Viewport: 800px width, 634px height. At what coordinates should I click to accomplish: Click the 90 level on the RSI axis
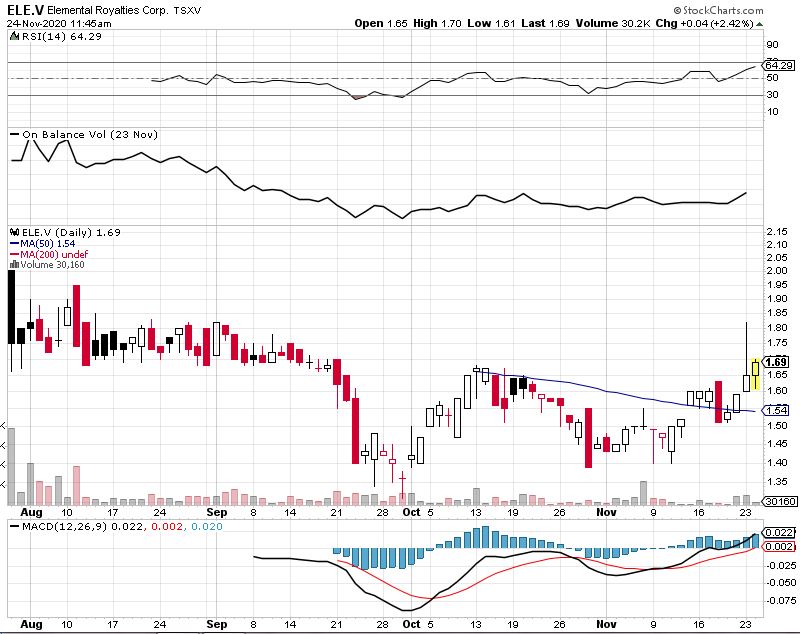click(772, 45)
